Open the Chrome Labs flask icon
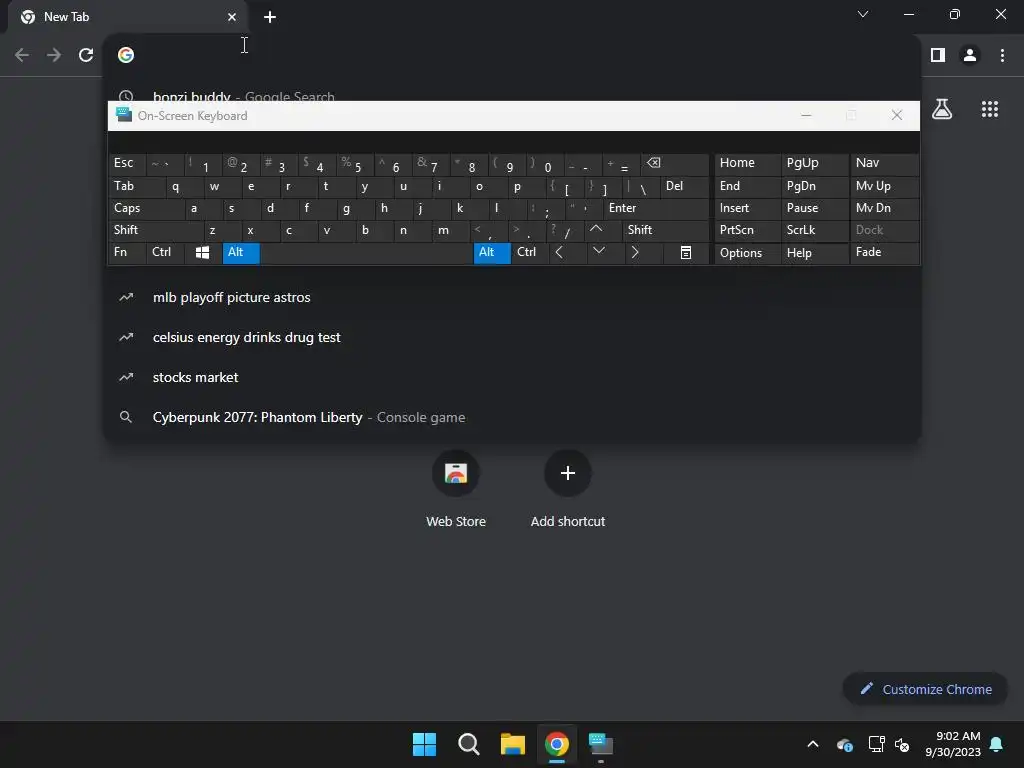The image size is (1024, 768). [x=942, y=109]
